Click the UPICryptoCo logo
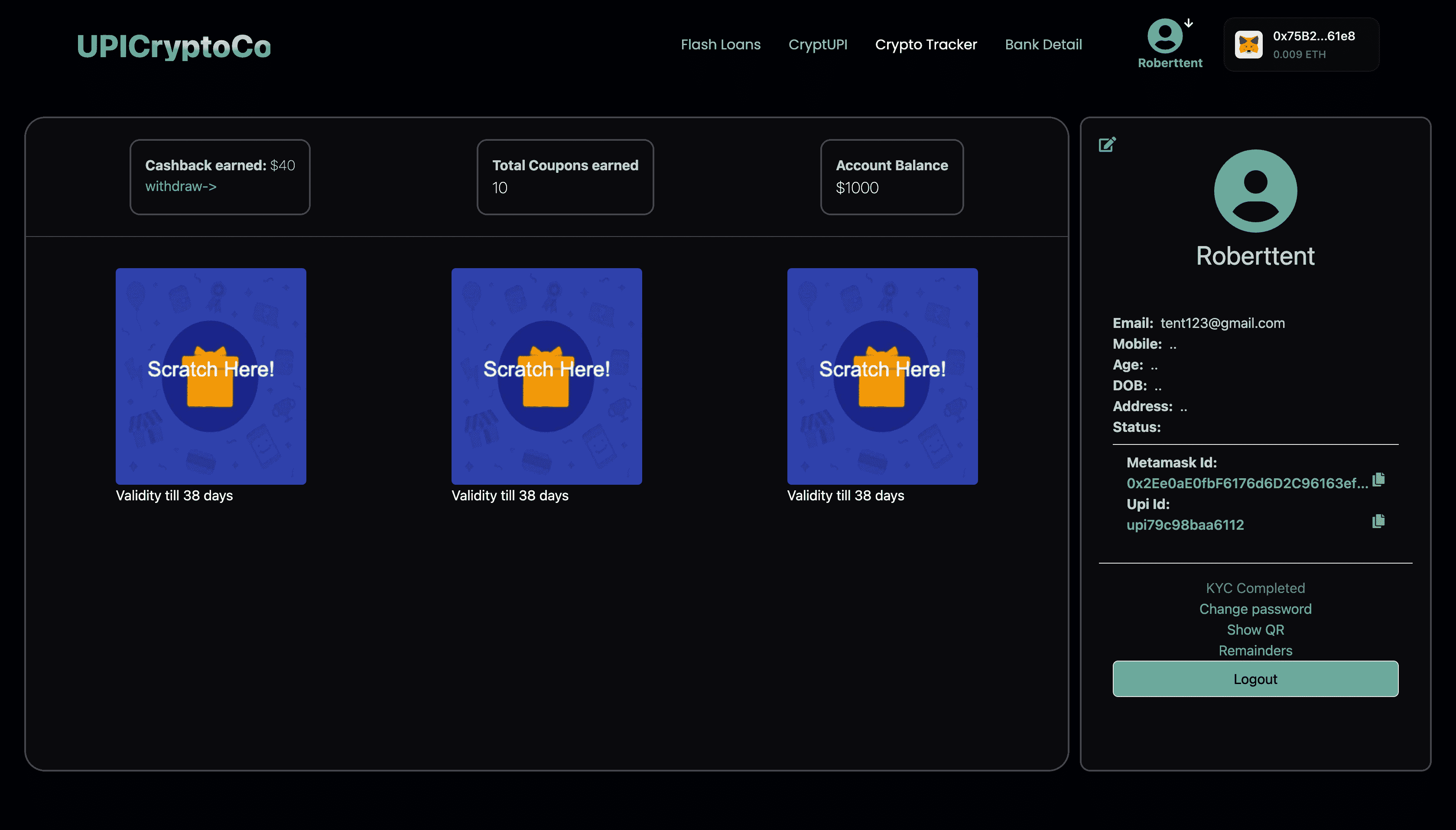 174,47
